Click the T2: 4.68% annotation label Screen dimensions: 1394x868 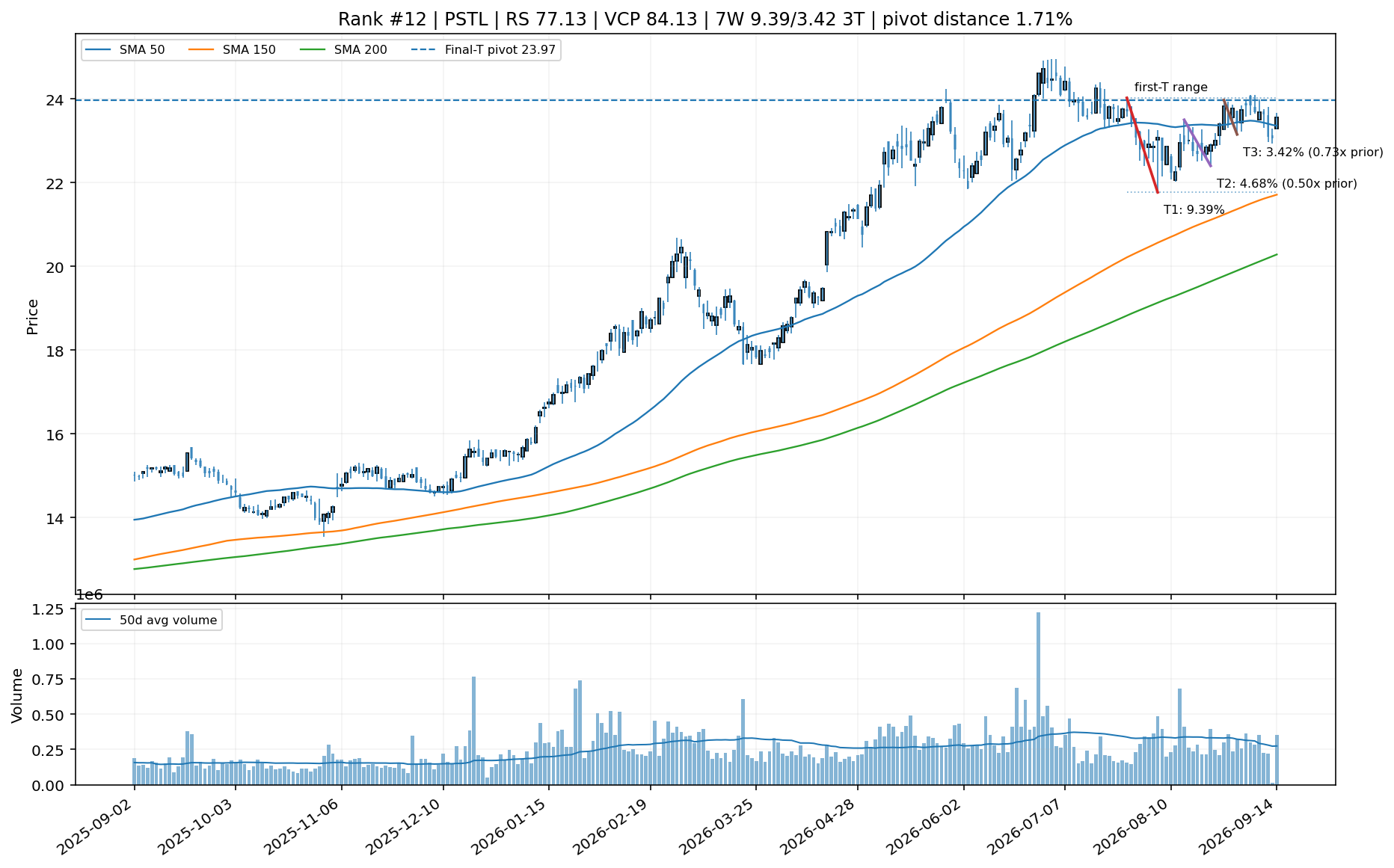pos(1286,183)
